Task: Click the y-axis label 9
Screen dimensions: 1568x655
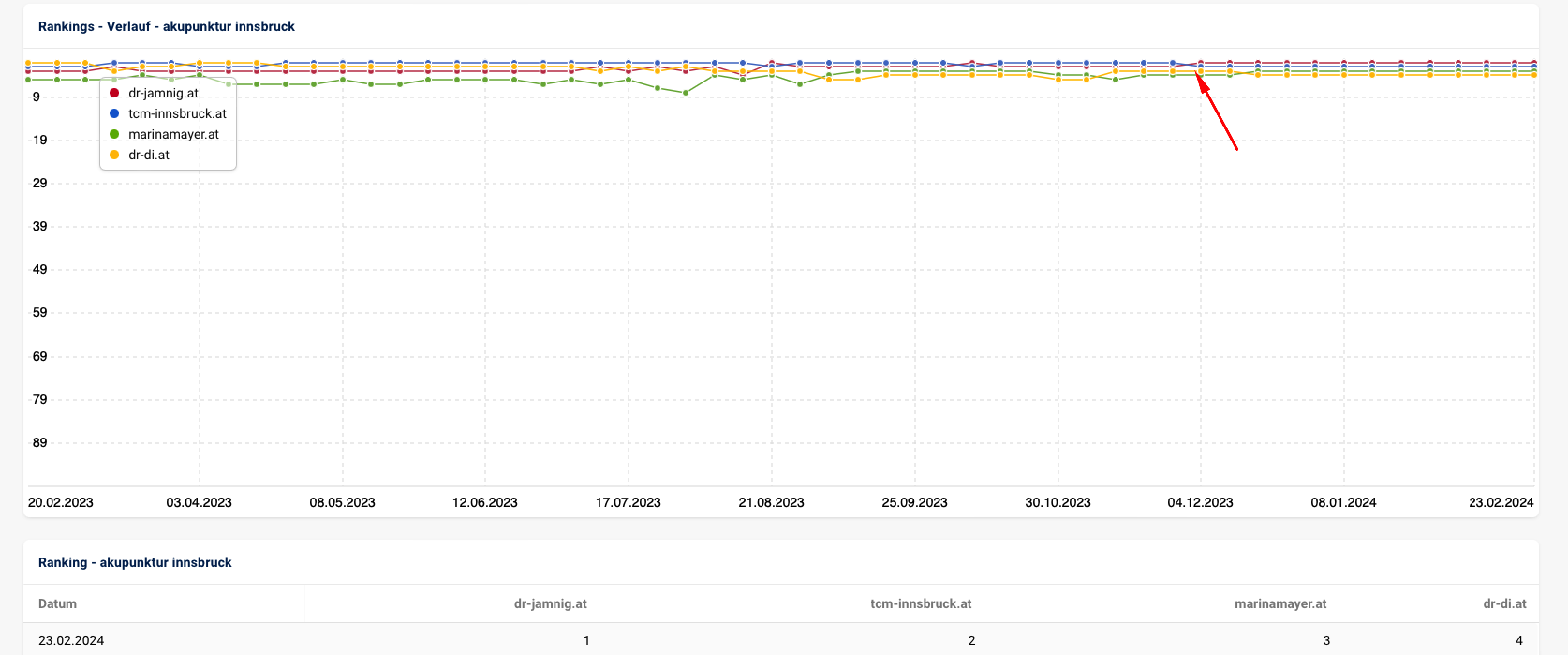Action: [x=37, y=97]
